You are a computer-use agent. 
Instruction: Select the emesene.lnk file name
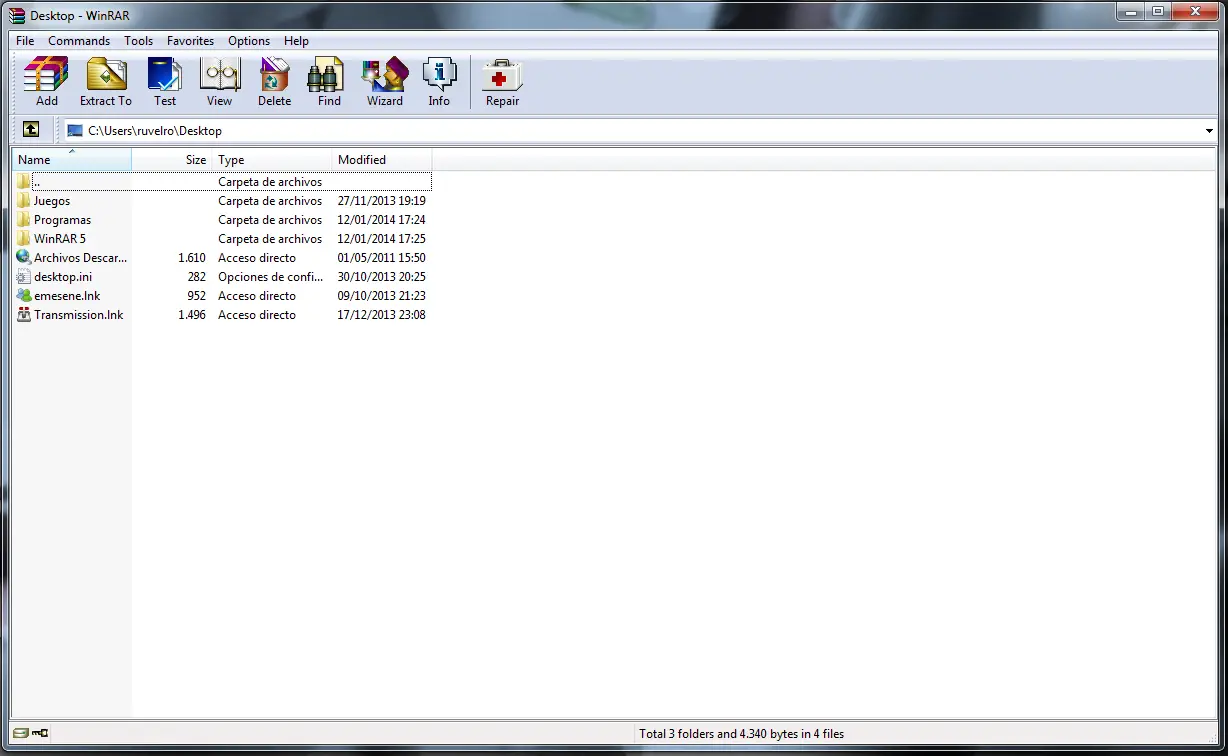coord(67,296)
